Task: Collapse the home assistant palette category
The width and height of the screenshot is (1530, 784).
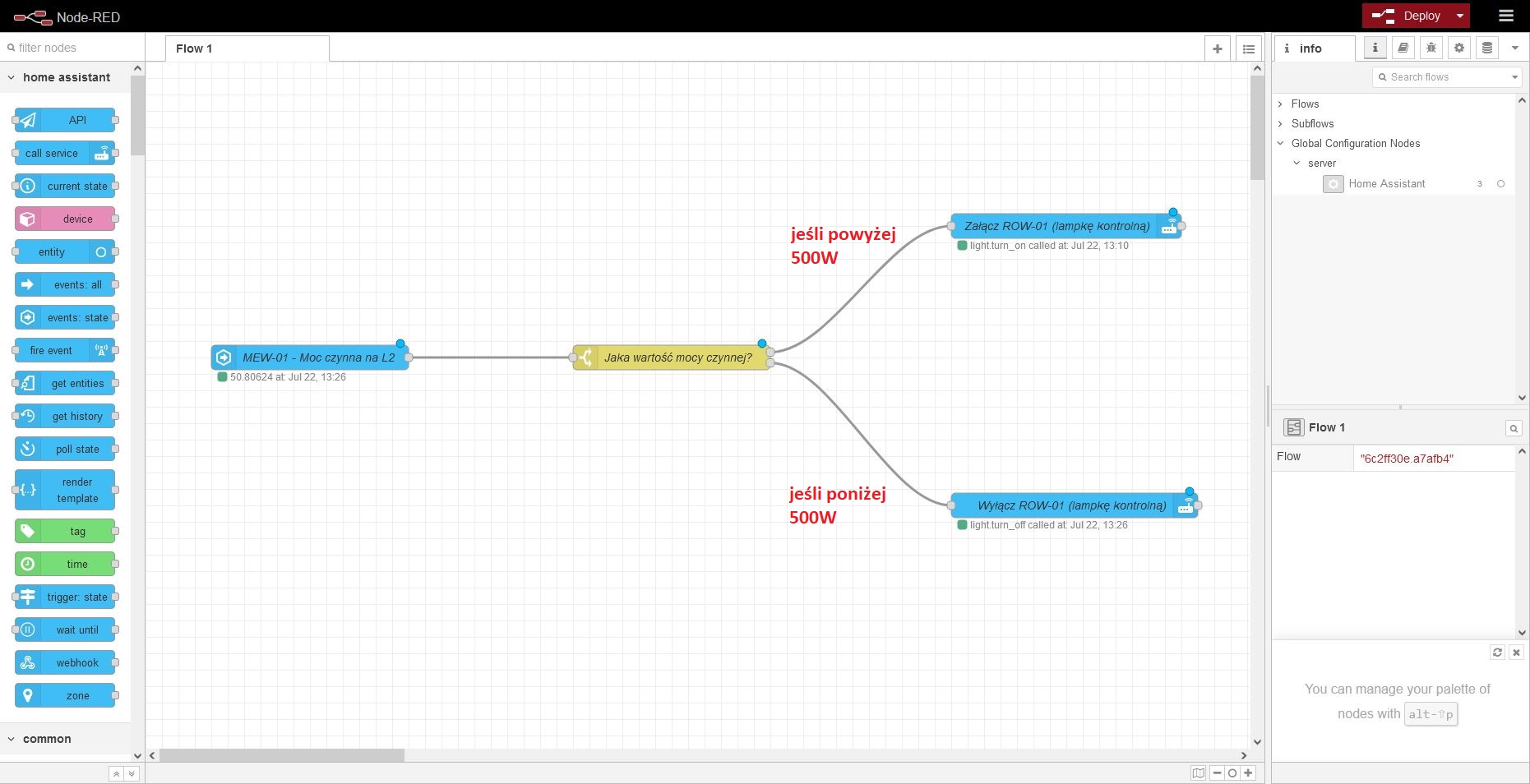Action: click(x=12, y=77)
